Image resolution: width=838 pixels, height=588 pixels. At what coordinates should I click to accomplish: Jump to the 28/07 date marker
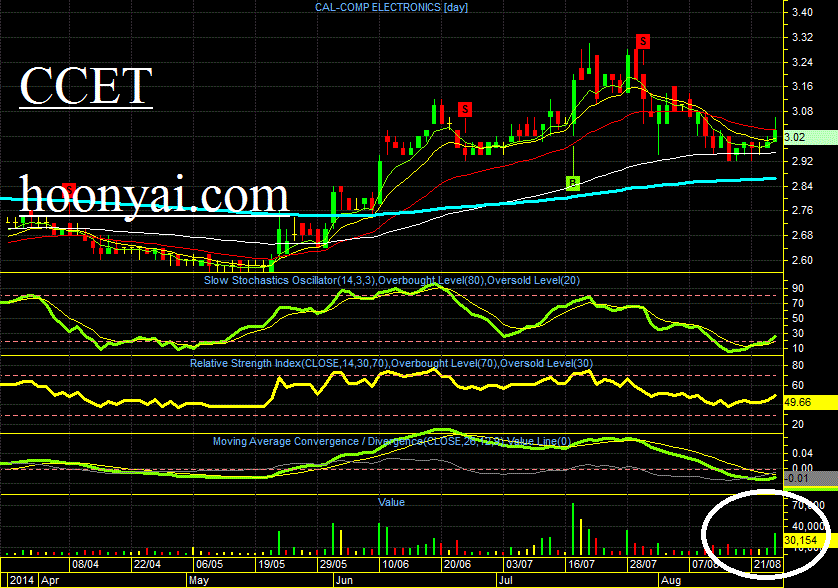[643, 564]
